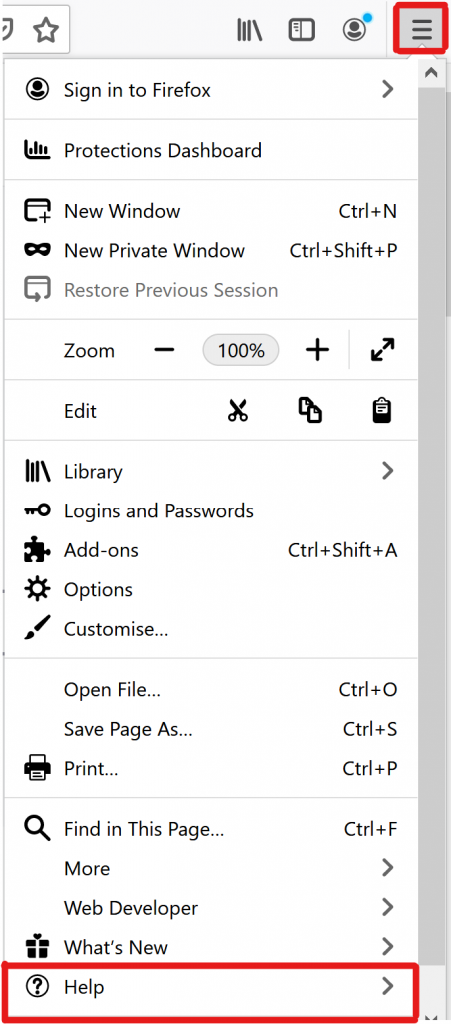Open Firefox account toolbar icon
The image size is (451, 1024).
[356, 28]
